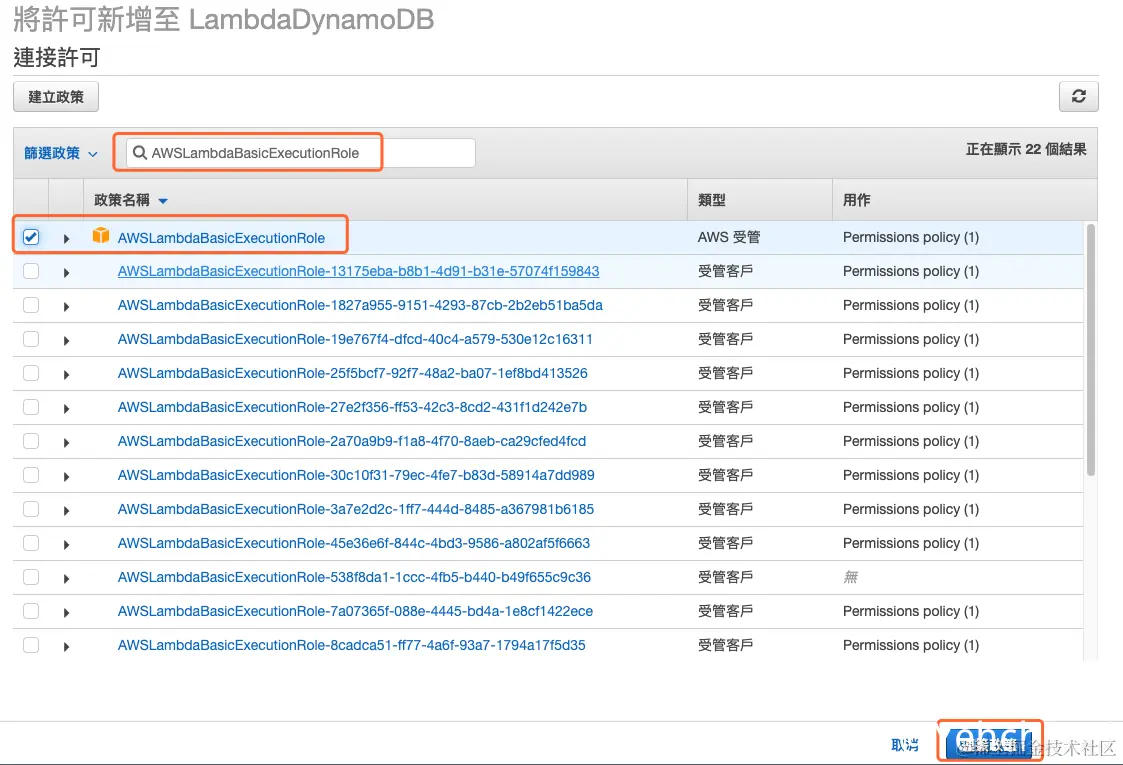This screenshot has height=765, width=1123.
Task: Open policy link AWSLambdaBasicExecutionRole-25f5bcf7-92f7-48a2-ba07-1ef8bd413526
Action: click(352, 373)
